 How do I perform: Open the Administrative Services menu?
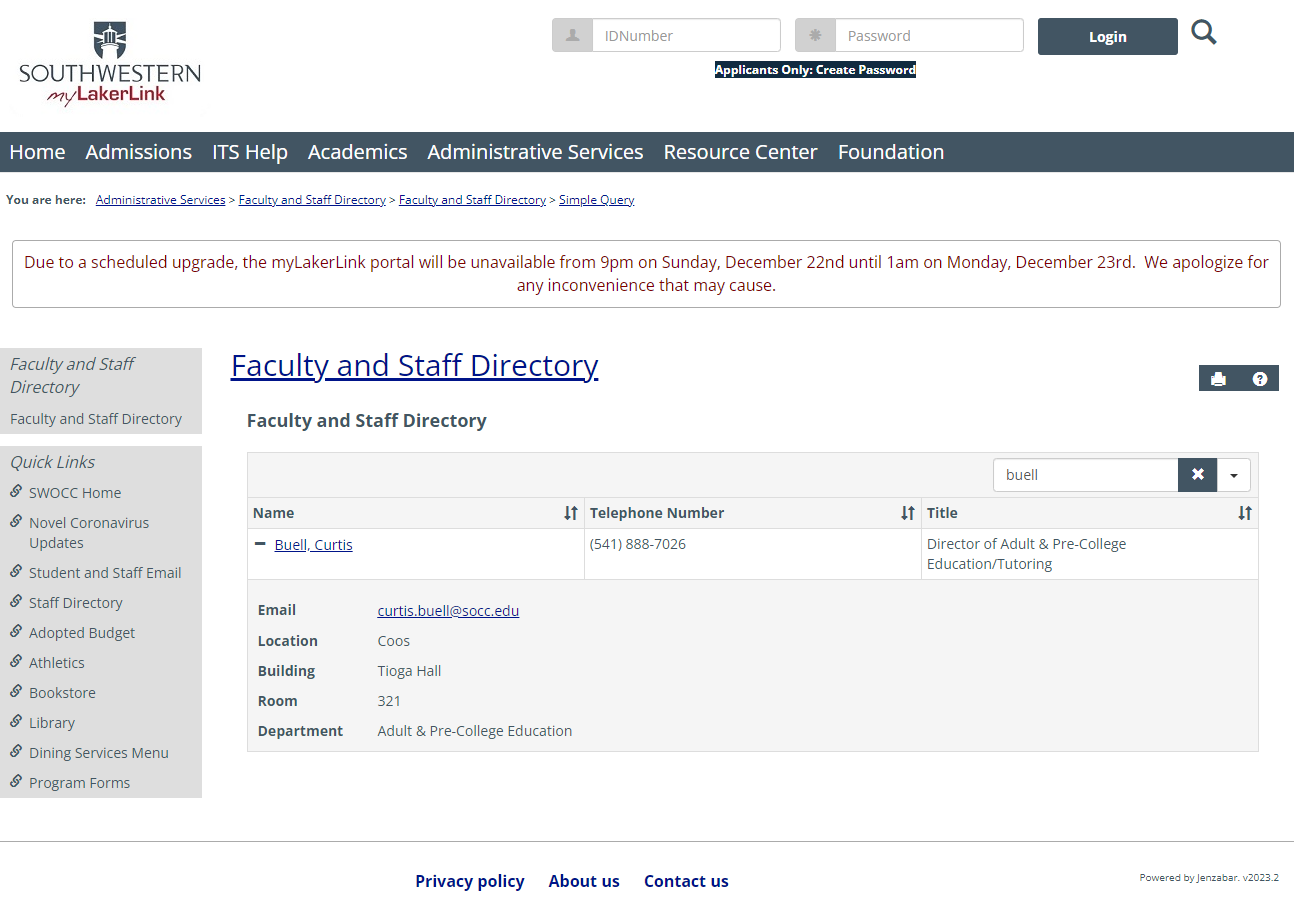[535, 152]
